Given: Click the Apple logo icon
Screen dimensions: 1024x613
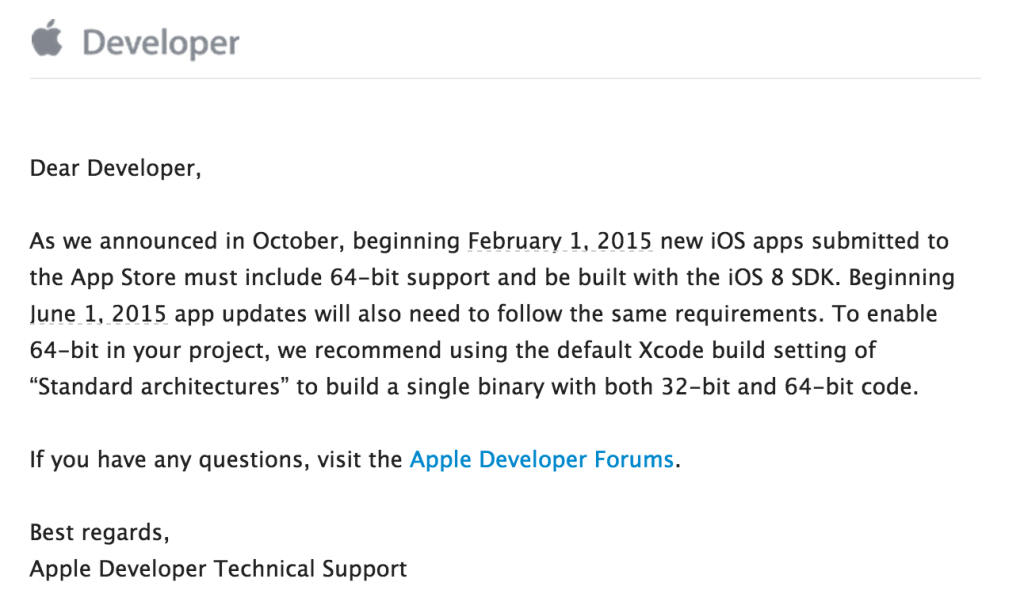Looking at the screenshot, I should pyautogui.click(x=46, y=38).
